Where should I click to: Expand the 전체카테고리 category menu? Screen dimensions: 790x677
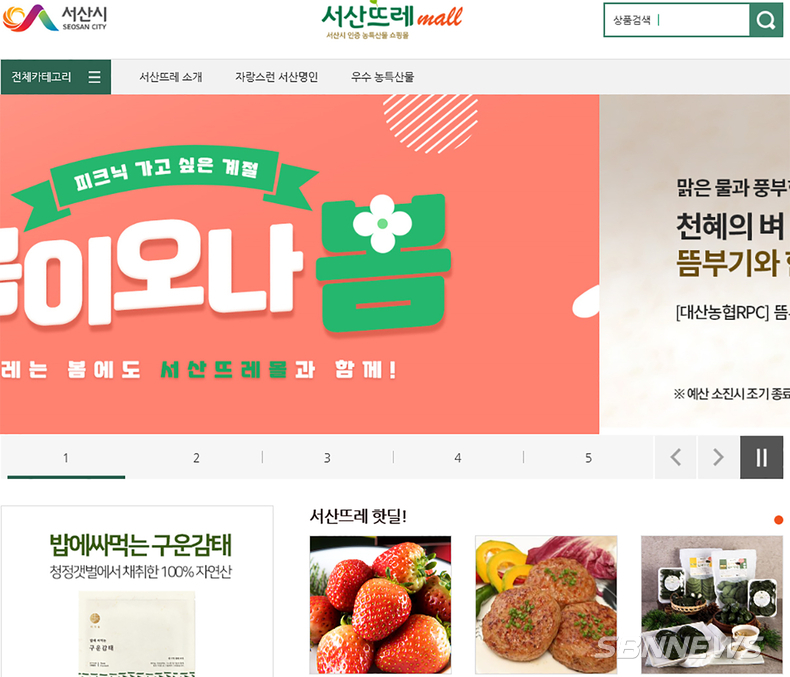(56, 77)
